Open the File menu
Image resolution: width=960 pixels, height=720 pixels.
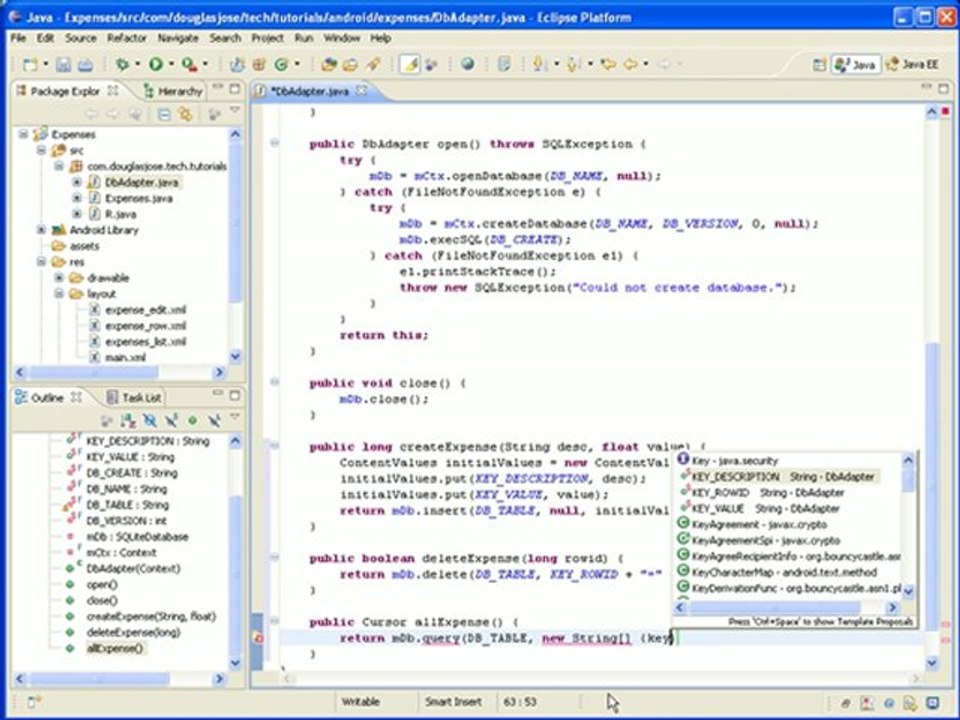18,38
